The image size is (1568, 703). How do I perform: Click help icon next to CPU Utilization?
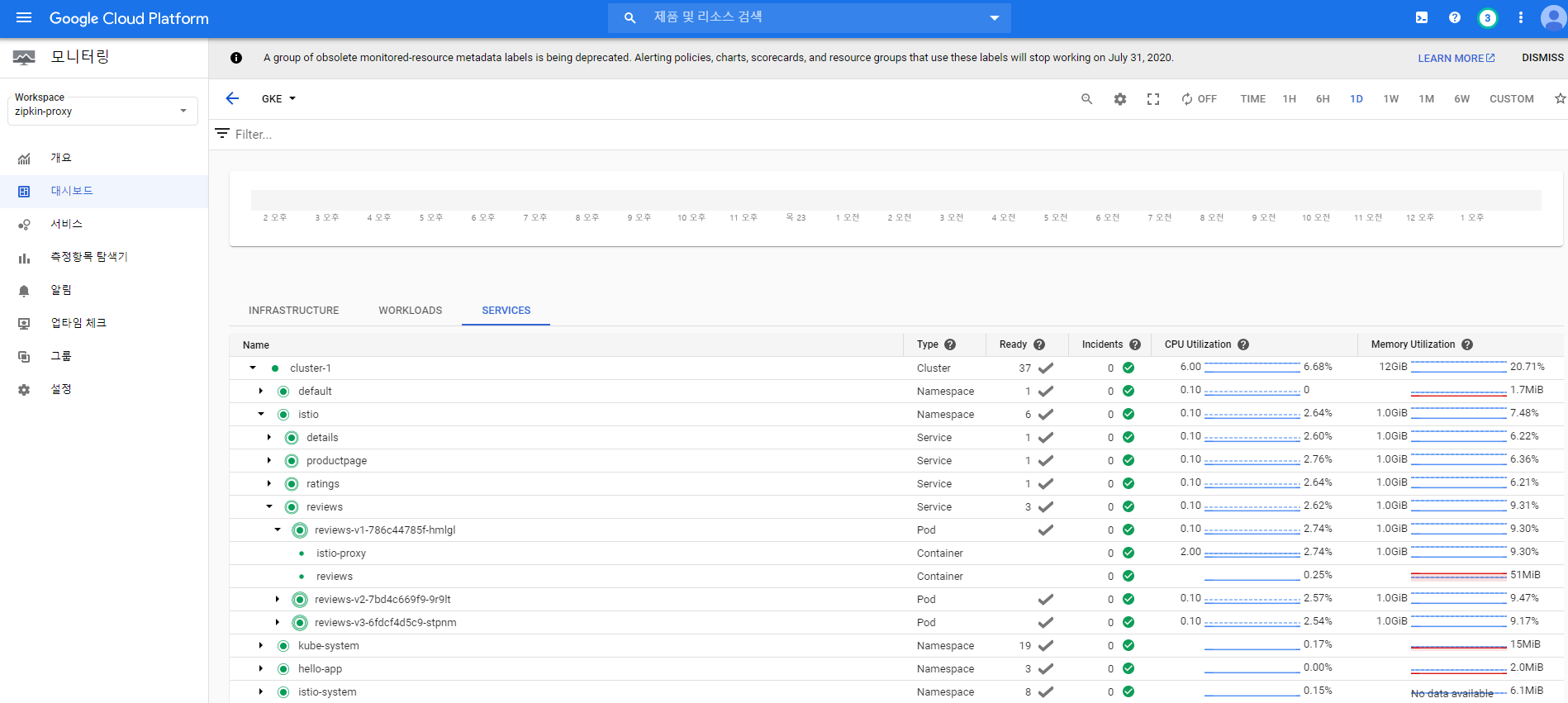pyautogui.click(x=1243, y=344)
